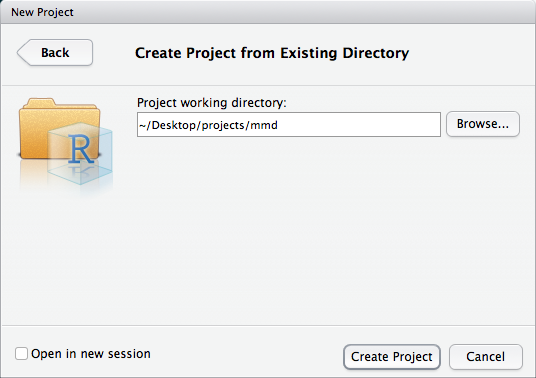Click the tab of the yellow folder graphic

tap(41, 102)
